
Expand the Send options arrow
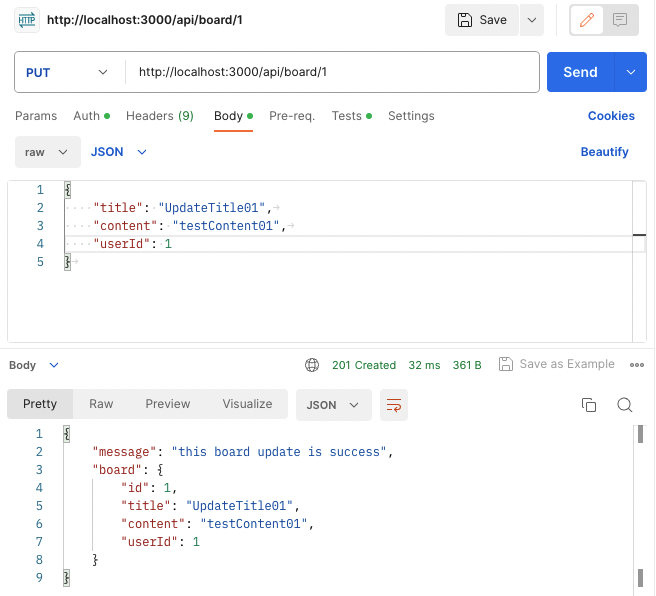coord(630,72)
